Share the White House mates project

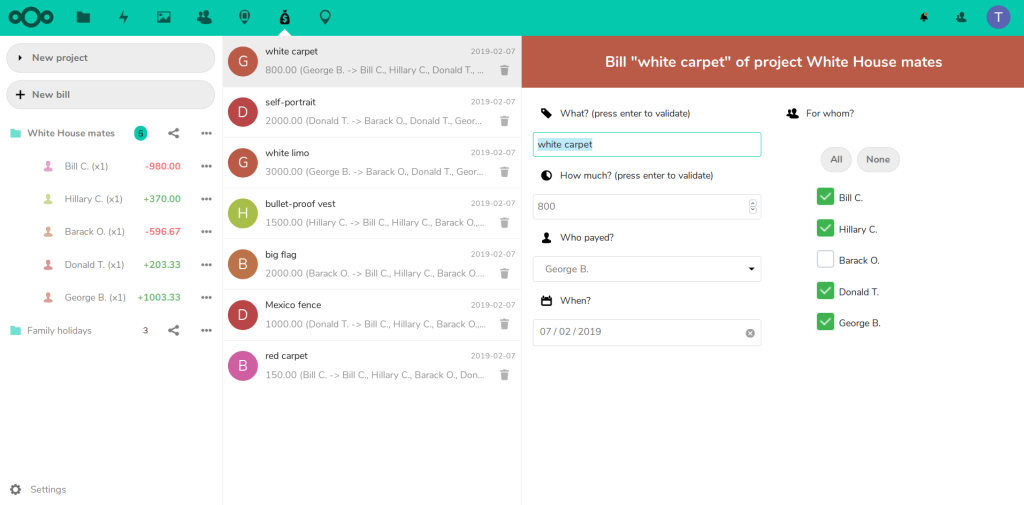(x=174, y=133)
